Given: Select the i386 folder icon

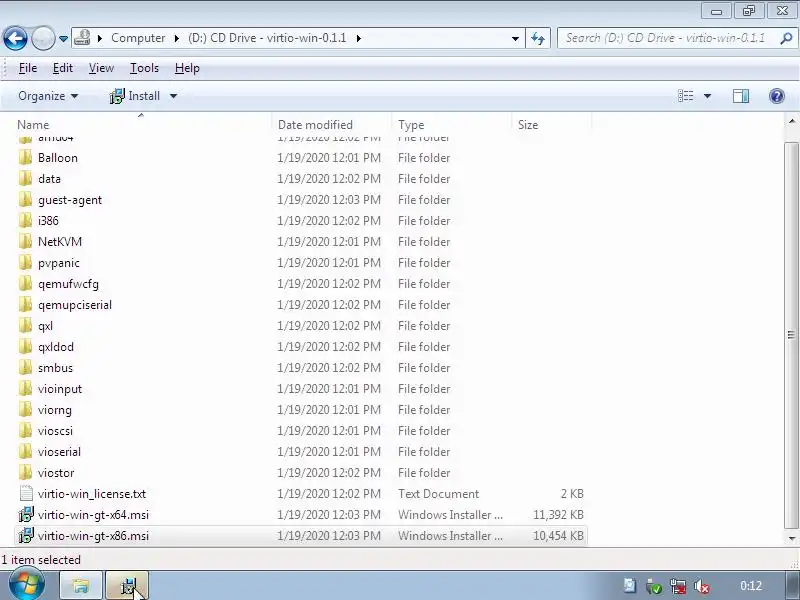Looking at the screenshot, I should coord(26,220).
